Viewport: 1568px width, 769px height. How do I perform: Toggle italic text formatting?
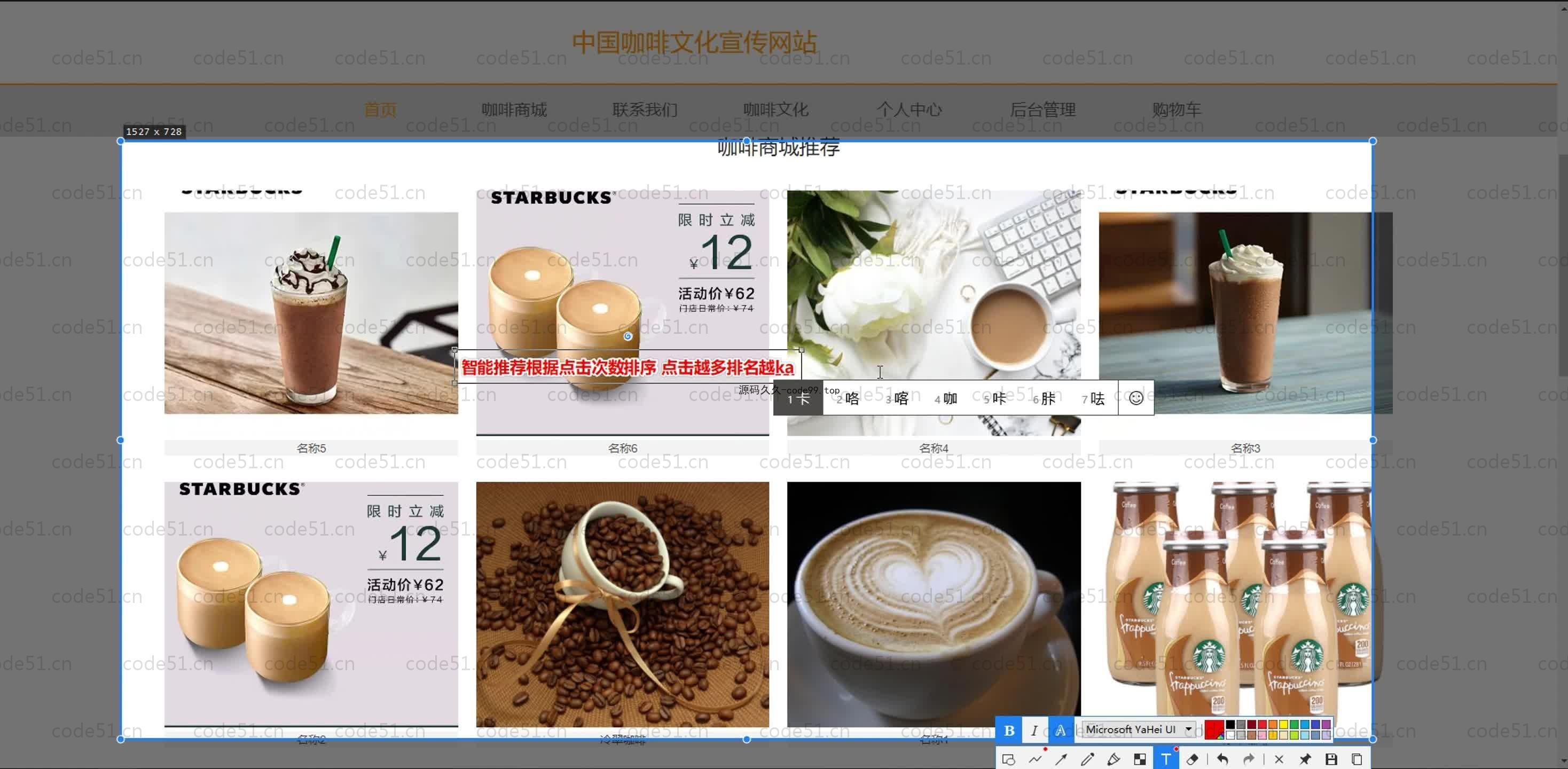pyautogui.click(x=1034, y=730)
